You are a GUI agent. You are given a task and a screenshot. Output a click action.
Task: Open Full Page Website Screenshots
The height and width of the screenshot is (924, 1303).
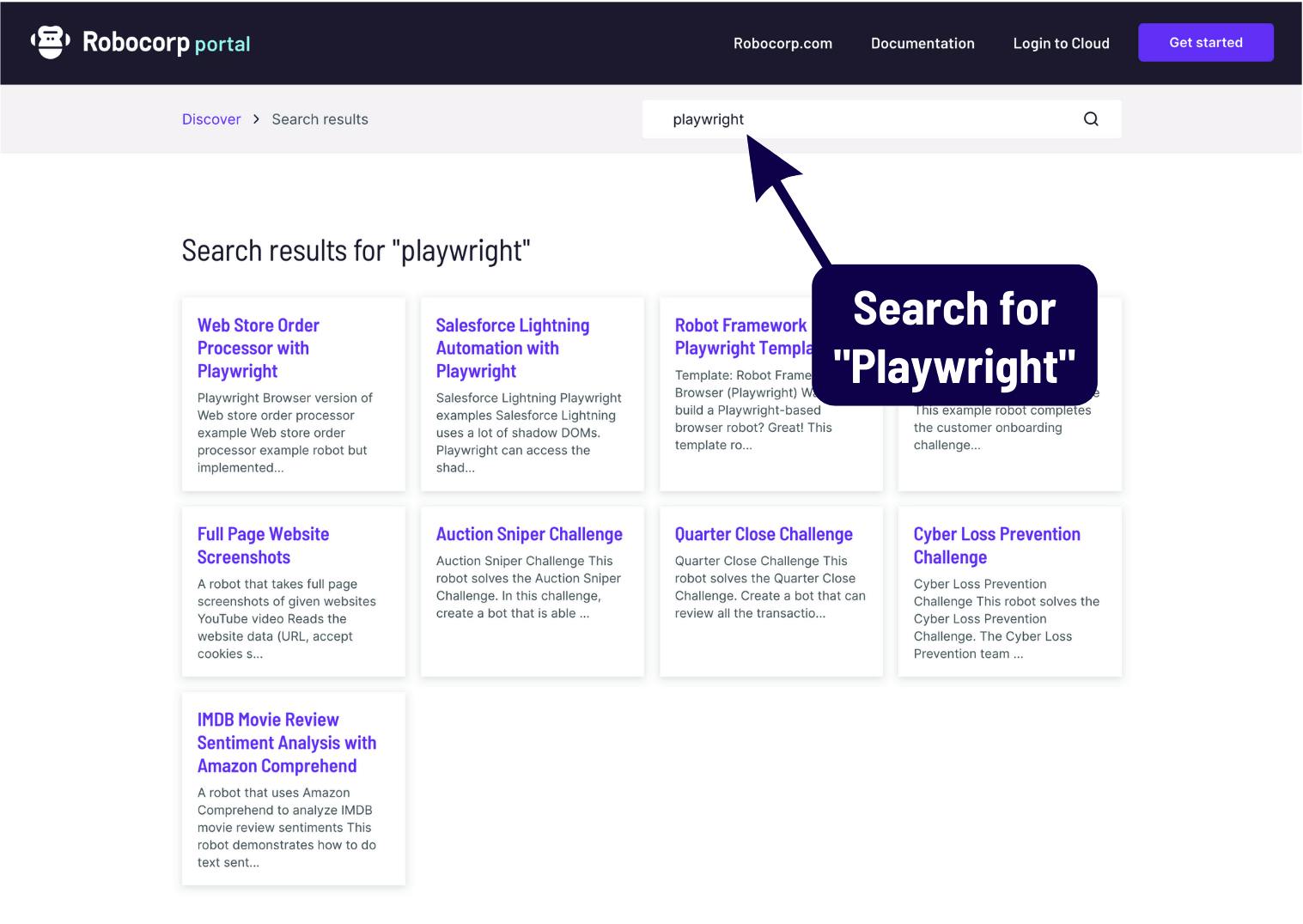pos(263,545)
